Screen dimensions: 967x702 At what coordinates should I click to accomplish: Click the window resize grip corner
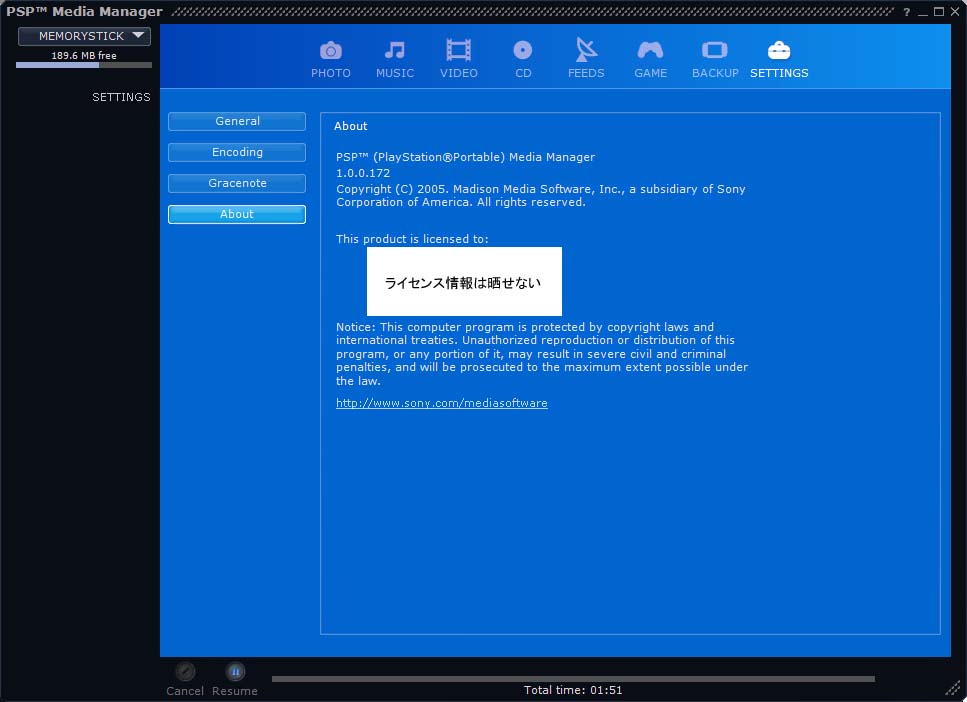(953, 688)
